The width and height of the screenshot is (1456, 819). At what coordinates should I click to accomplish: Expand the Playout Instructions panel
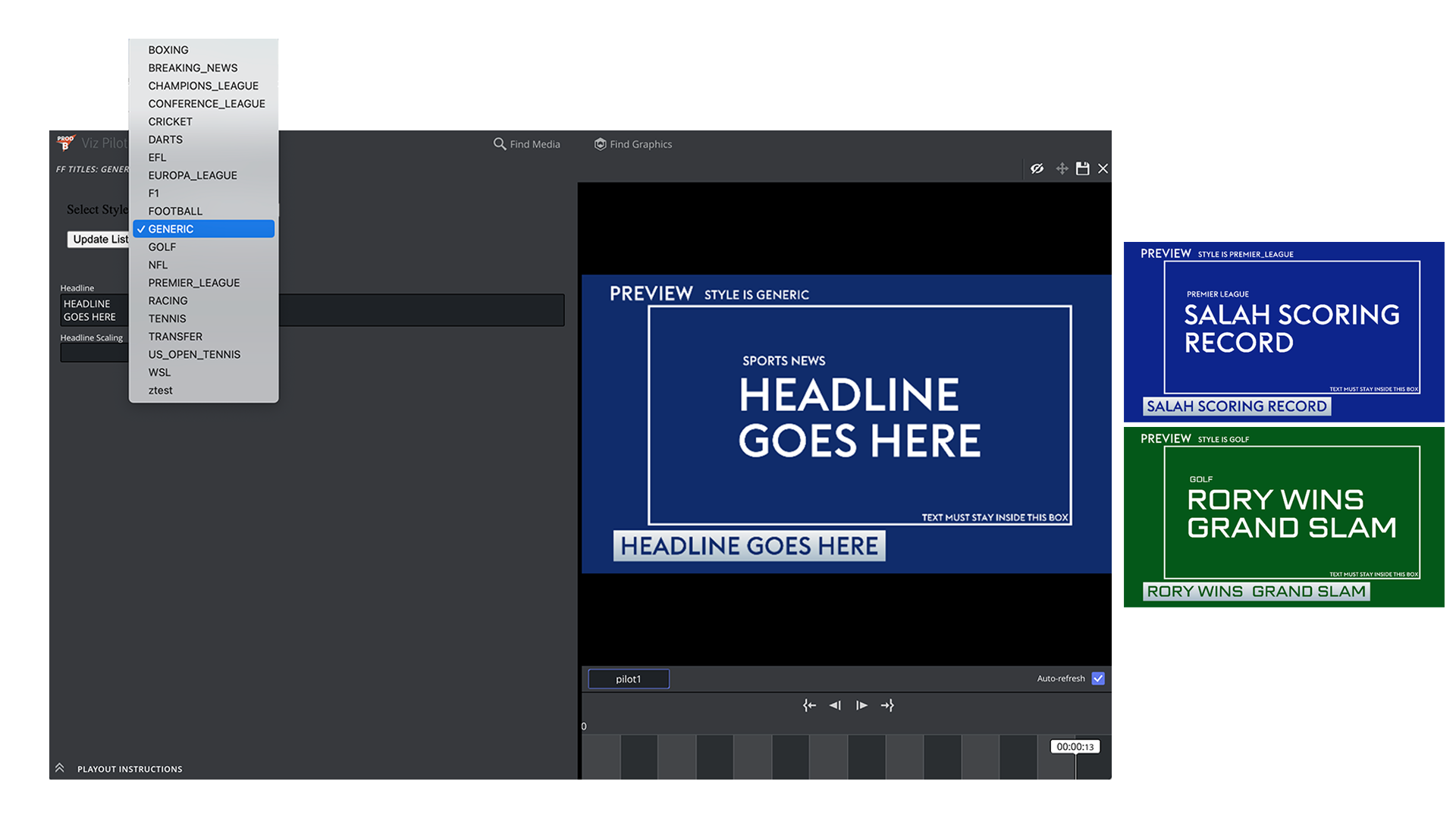(60, 768)
